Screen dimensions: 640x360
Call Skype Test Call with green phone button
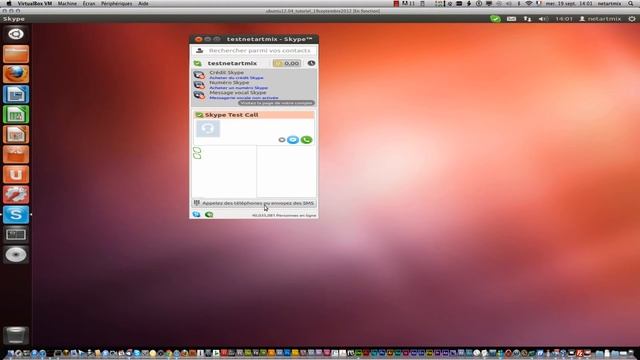306,140
